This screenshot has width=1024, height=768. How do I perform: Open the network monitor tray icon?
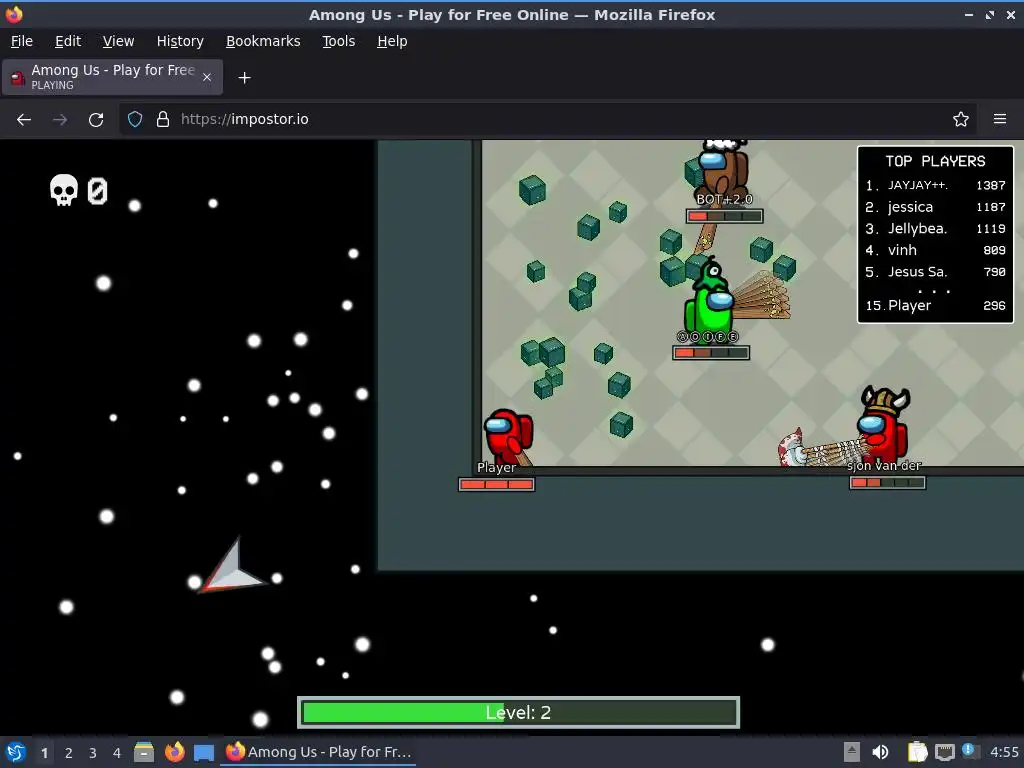click(944, 752)
